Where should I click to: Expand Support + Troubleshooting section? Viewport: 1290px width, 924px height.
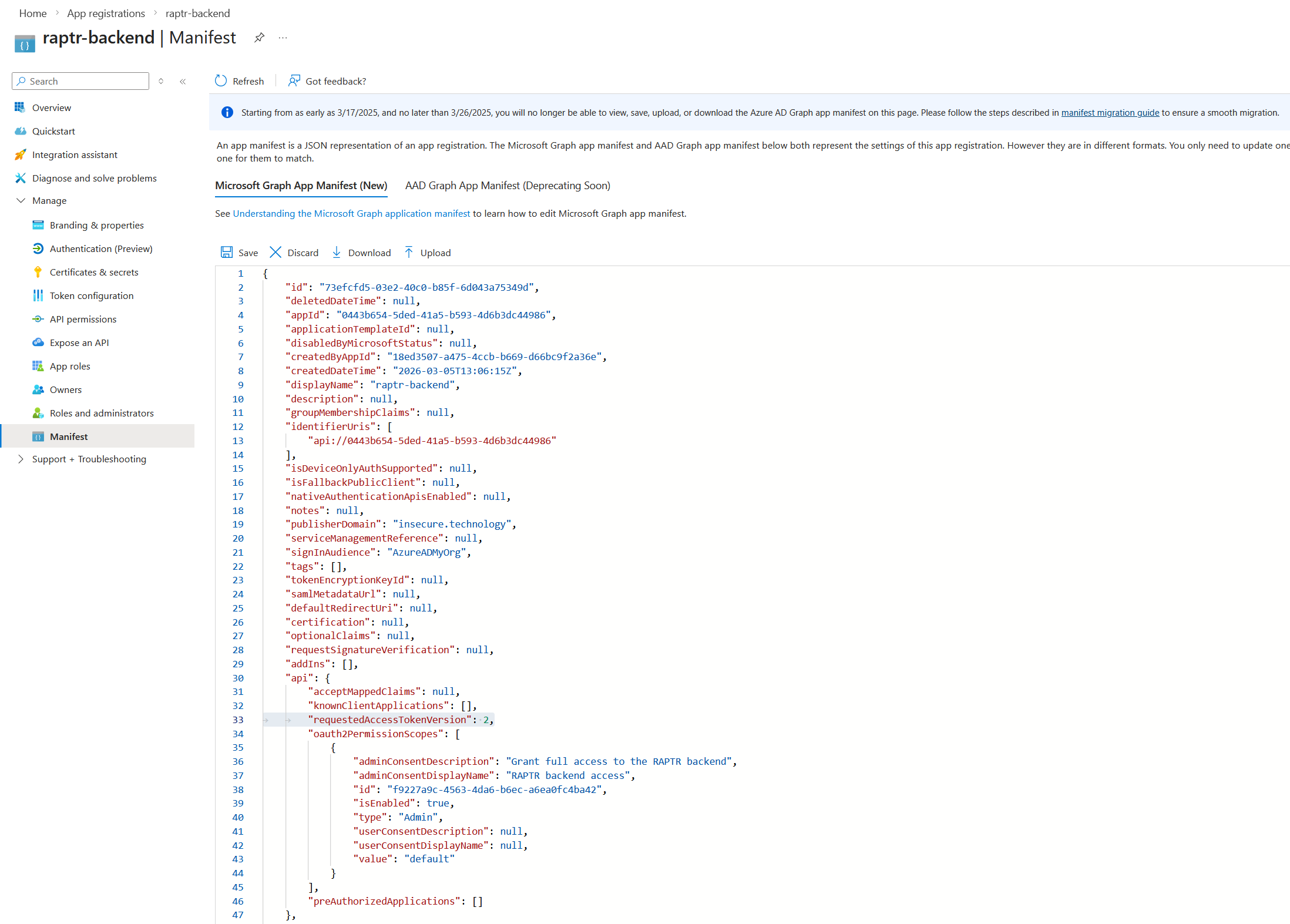click(21, 459)
